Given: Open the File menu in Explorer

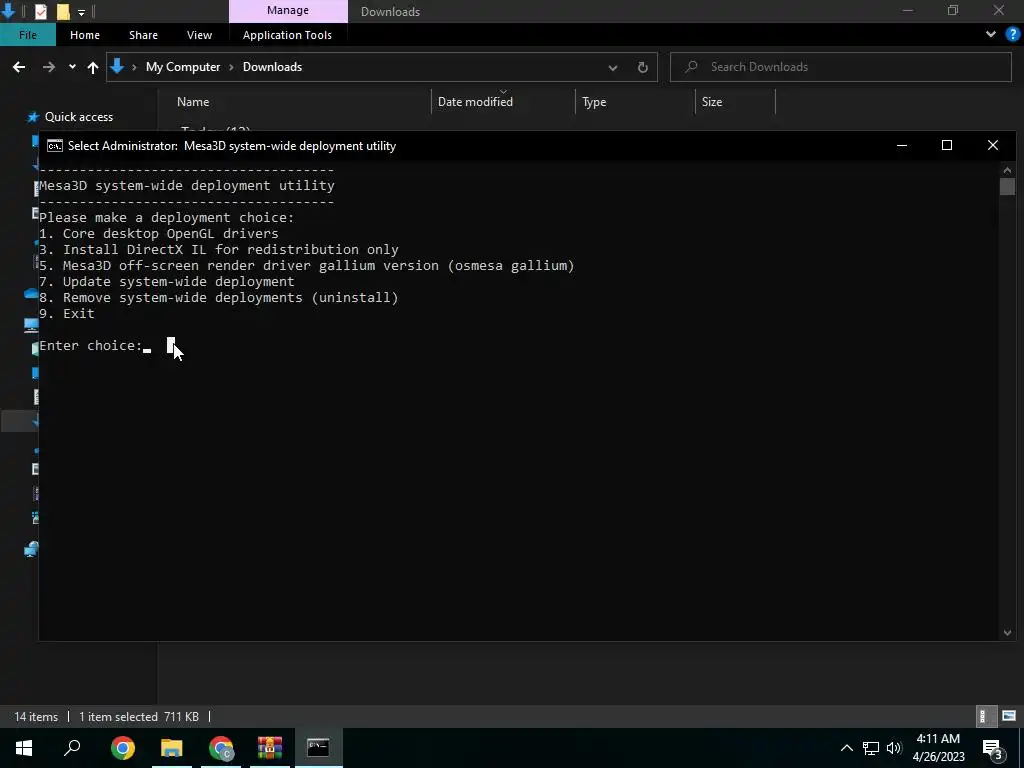Looking at the screenshot, I should tap(27, 35).
